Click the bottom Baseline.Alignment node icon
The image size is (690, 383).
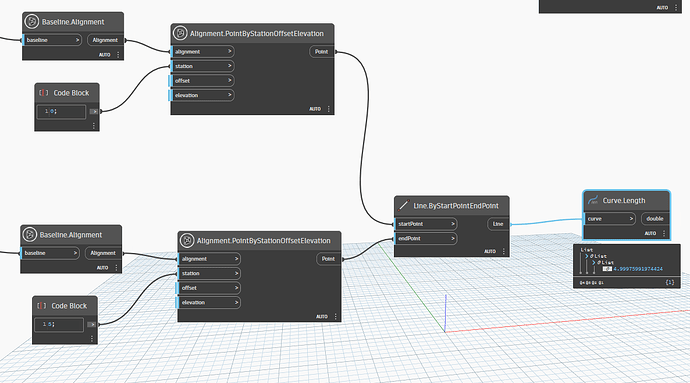[29, 234]
